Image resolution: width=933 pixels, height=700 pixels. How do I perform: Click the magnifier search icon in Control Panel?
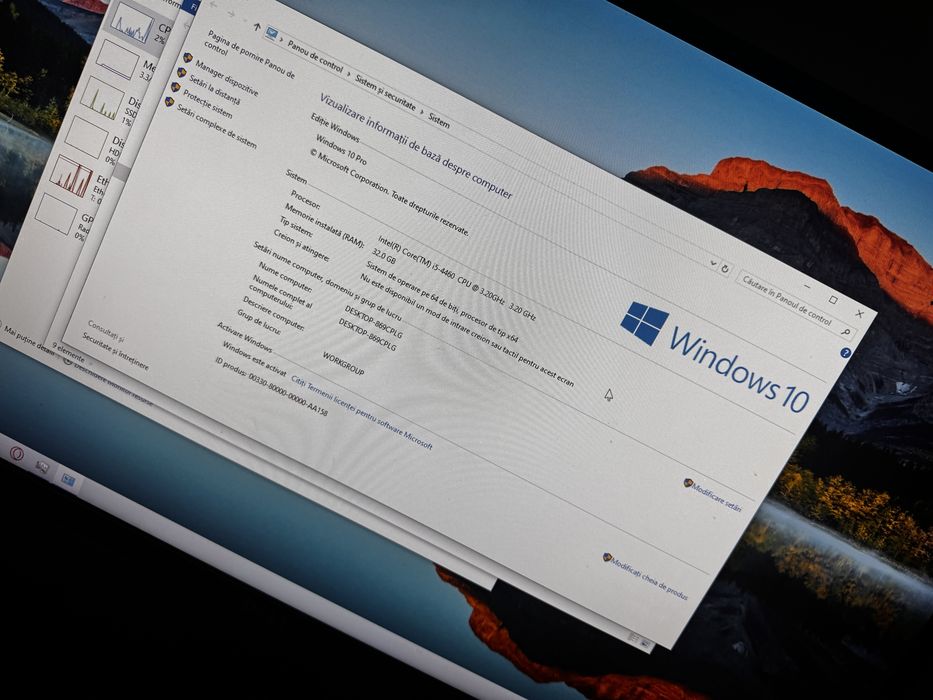point(846,332)
